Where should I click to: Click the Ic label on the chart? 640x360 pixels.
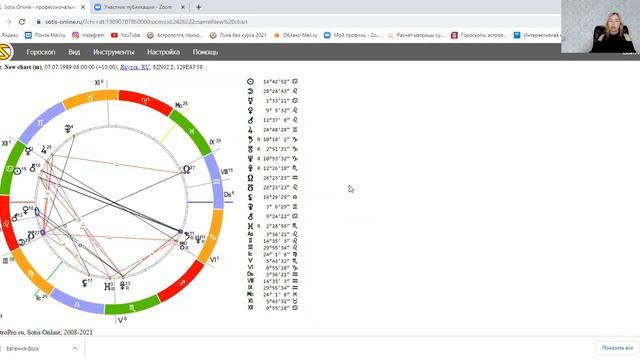coord(41,298)
